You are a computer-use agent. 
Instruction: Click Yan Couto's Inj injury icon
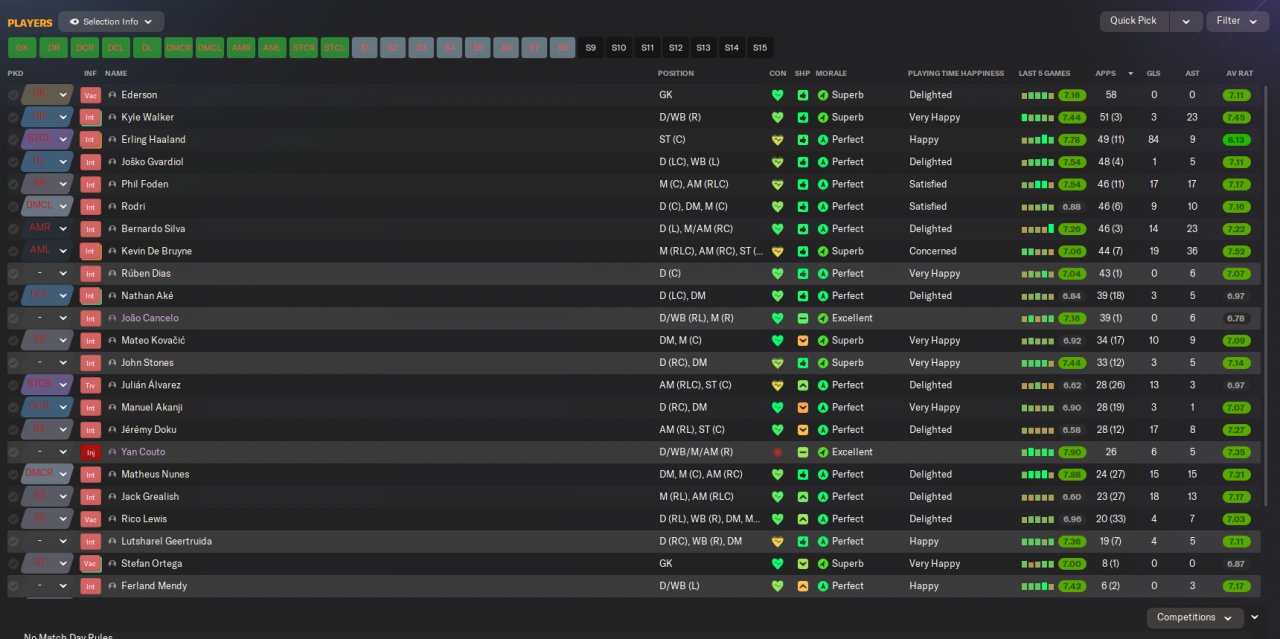91,452
